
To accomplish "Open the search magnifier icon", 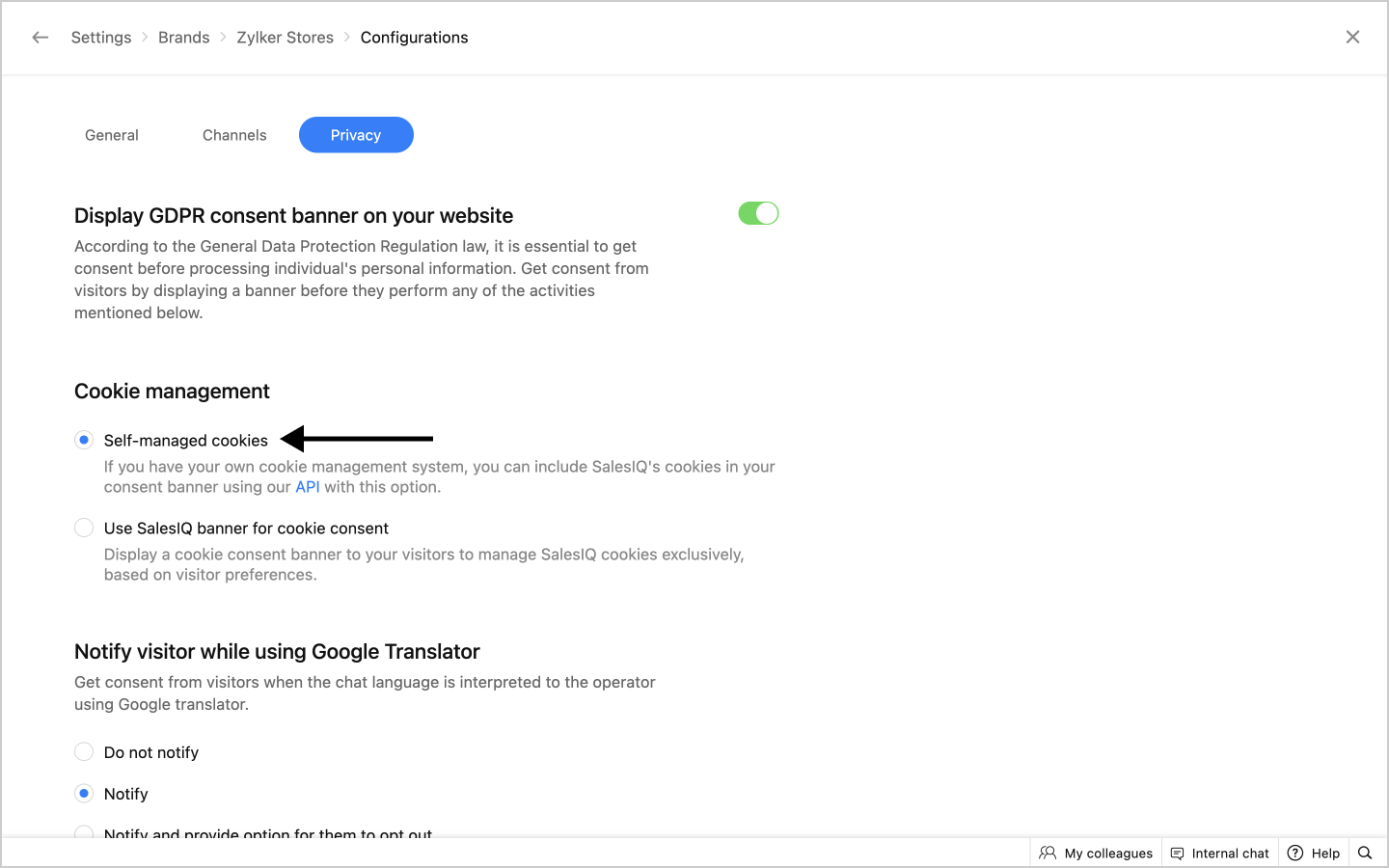I will point(1365,853).
